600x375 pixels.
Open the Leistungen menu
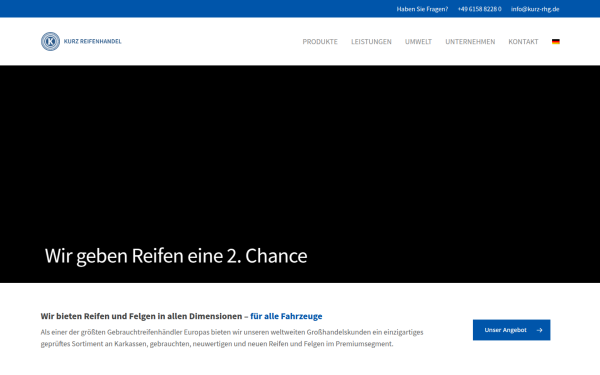coord(371,42)
